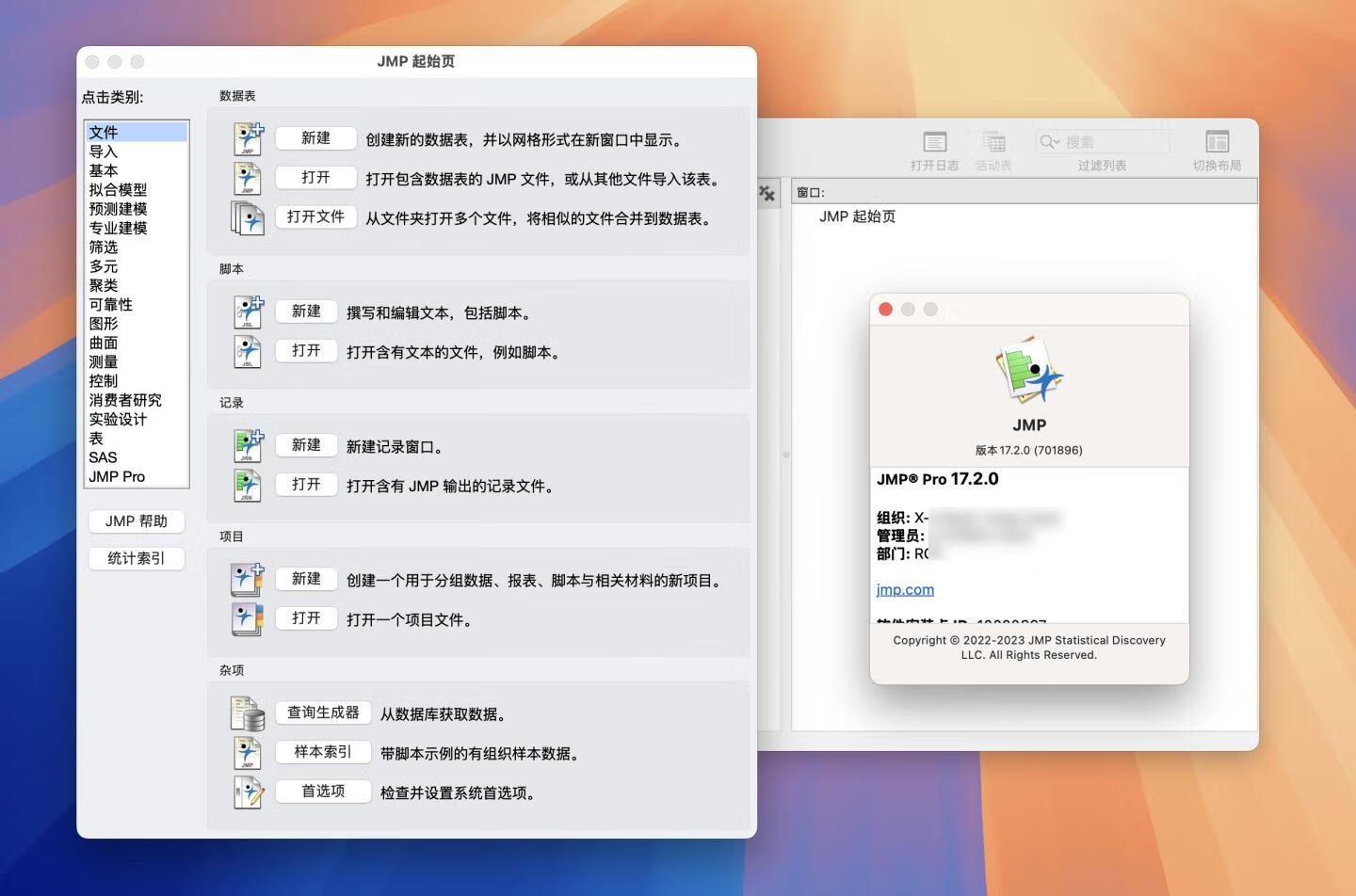
Task: Click in the 搜索 filter field
Action: click(x=1113, y=142)
